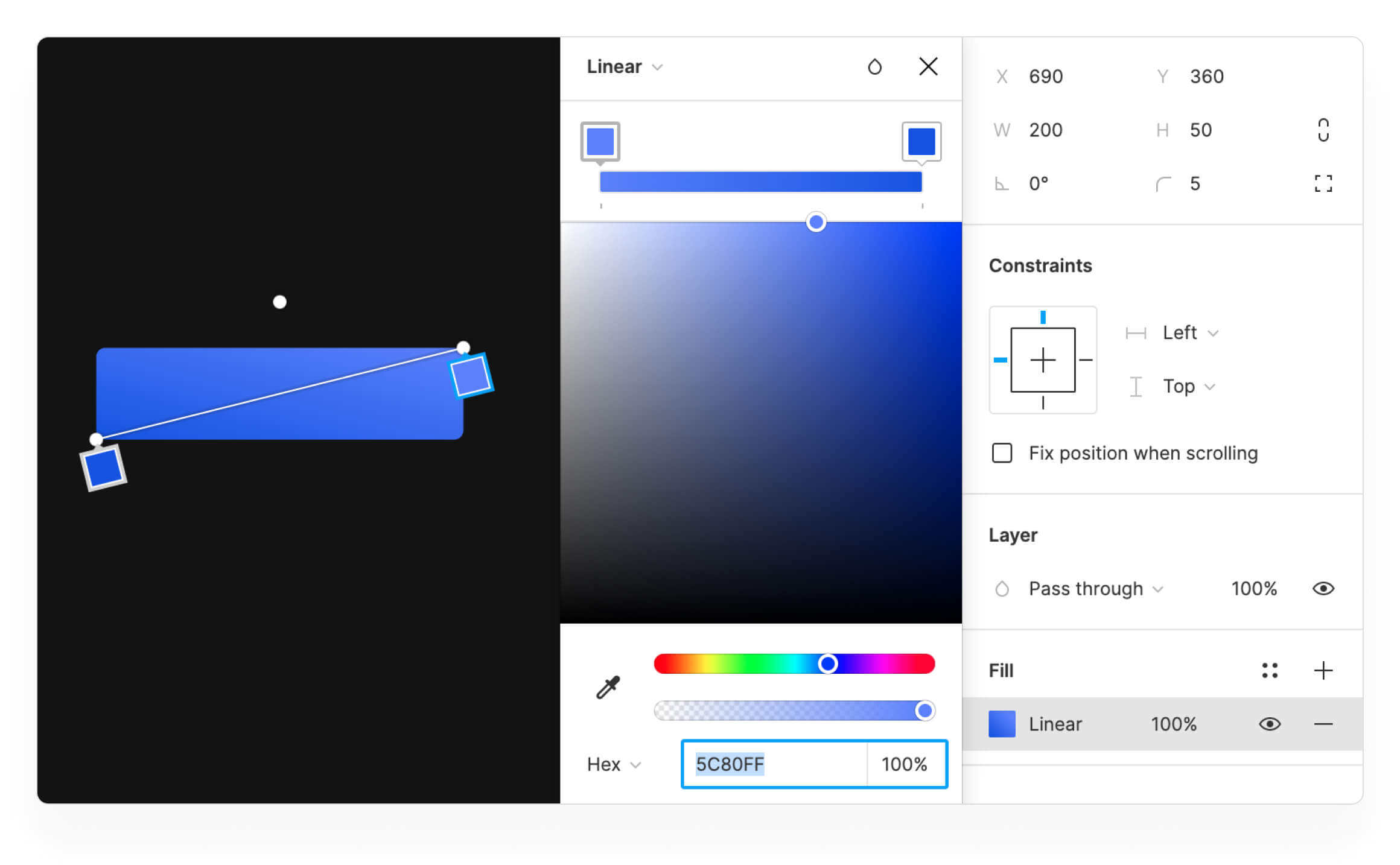Click the hue slider handle
The image size is (1400, 865).
827,664
